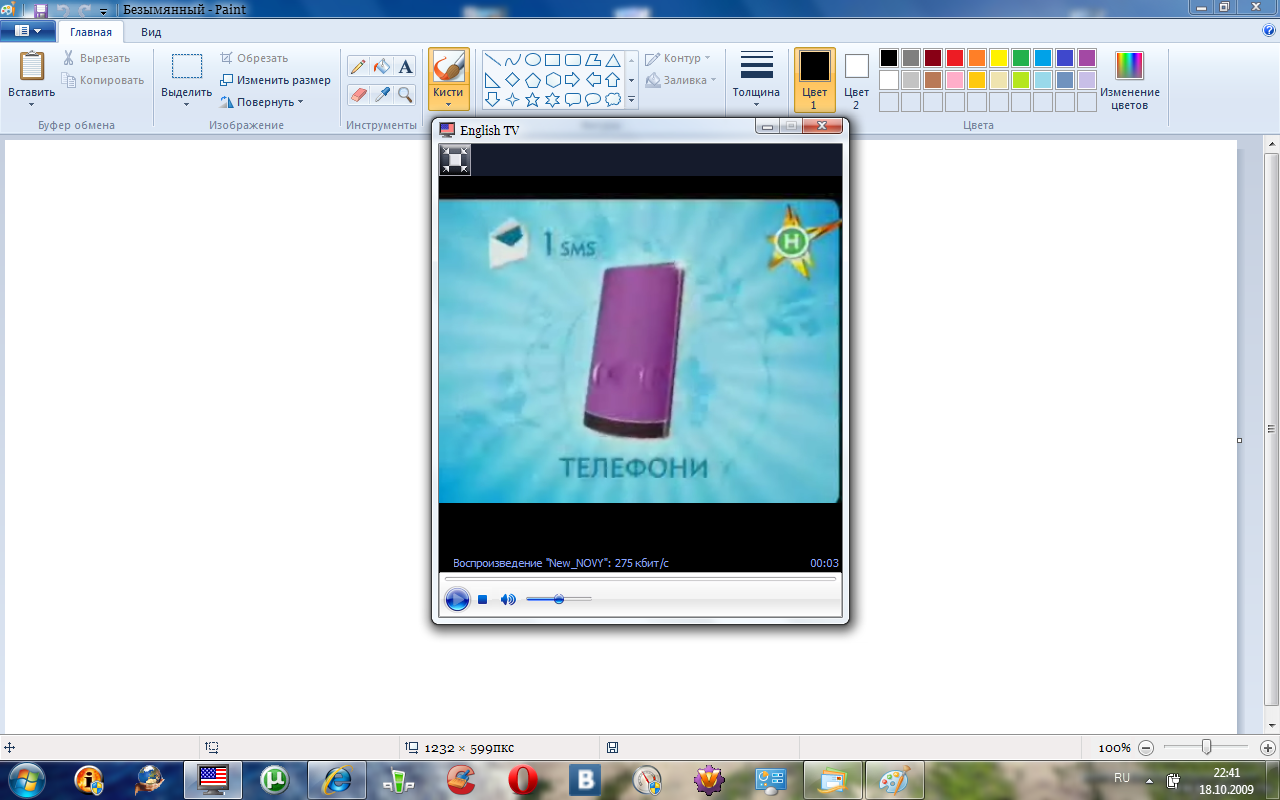This screenshot has height=800, width=1280.
Task: Open uTorrent from the taskbar
Action: 274,780
